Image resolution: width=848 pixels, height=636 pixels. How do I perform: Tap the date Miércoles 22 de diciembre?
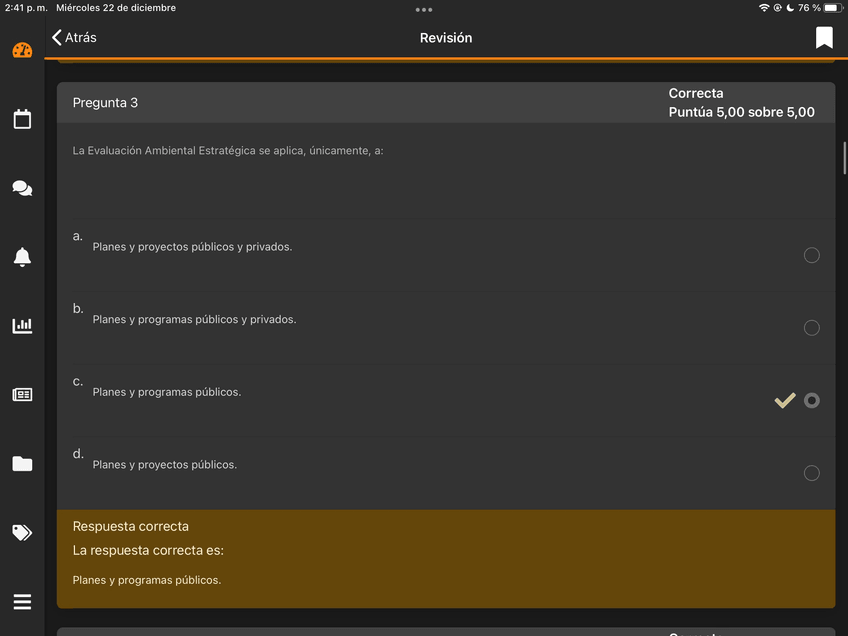point(116,8)
